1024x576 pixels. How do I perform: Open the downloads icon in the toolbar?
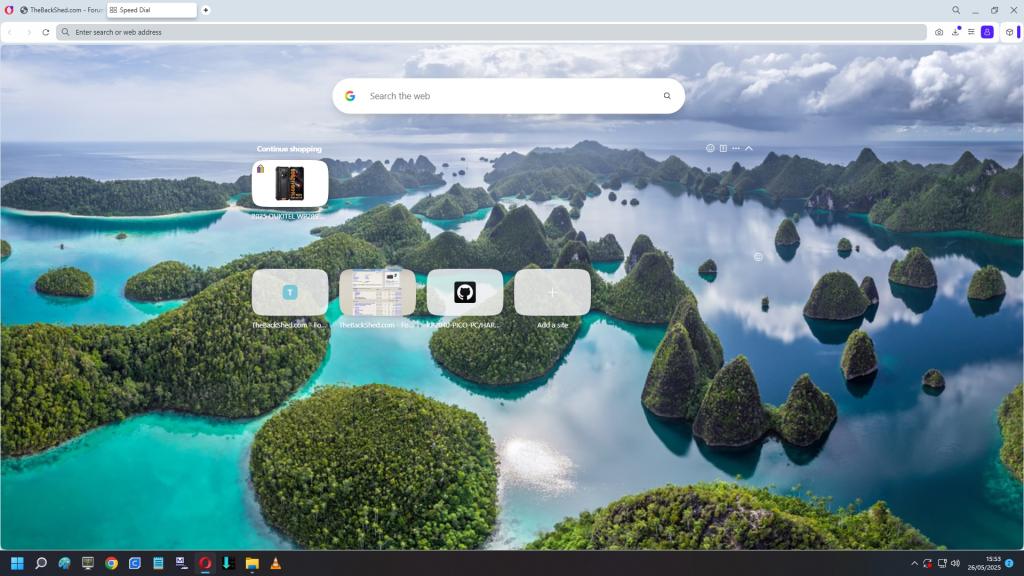[x=955, y=32]
